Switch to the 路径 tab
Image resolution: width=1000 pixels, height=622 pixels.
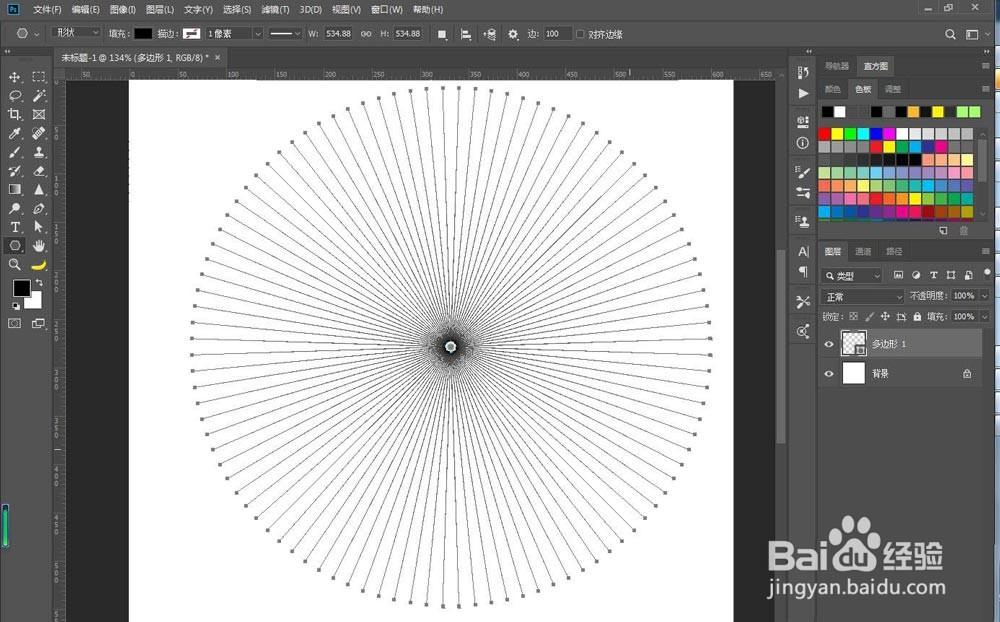click(894, 251)
